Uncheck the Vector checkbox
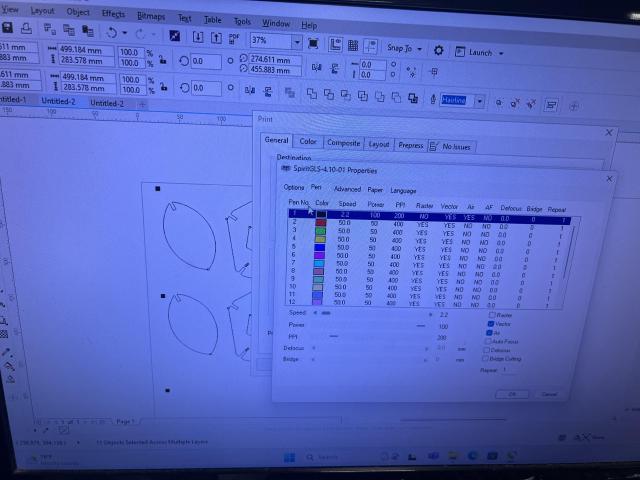Image resolution: width=640 pixels, height=480 pixels. click(491, 324)
